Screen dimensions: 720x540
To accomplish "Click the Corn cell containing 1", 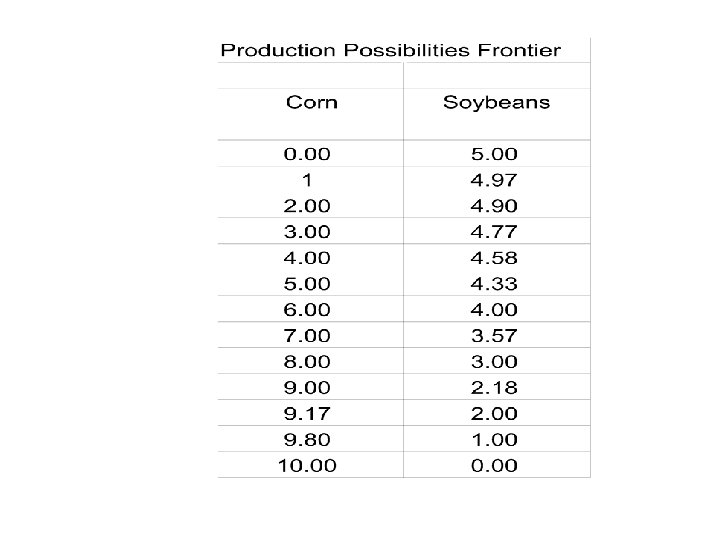I will click(308, 180).
